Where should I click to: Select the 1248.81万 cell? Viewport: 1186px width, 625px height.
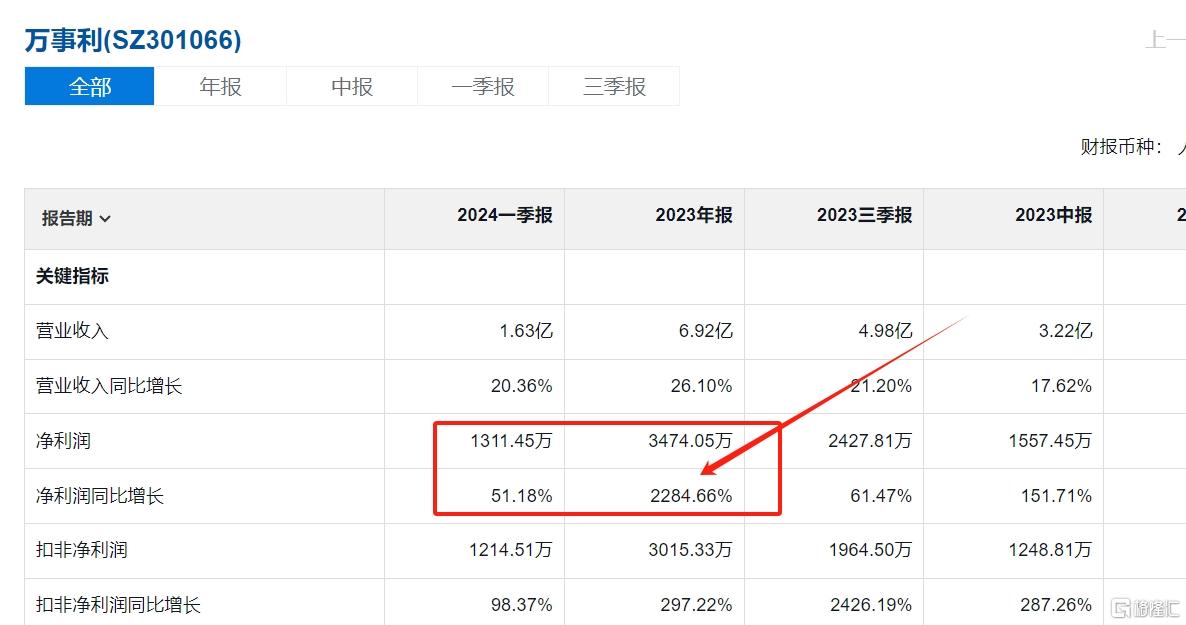(x=1050, y=550)
